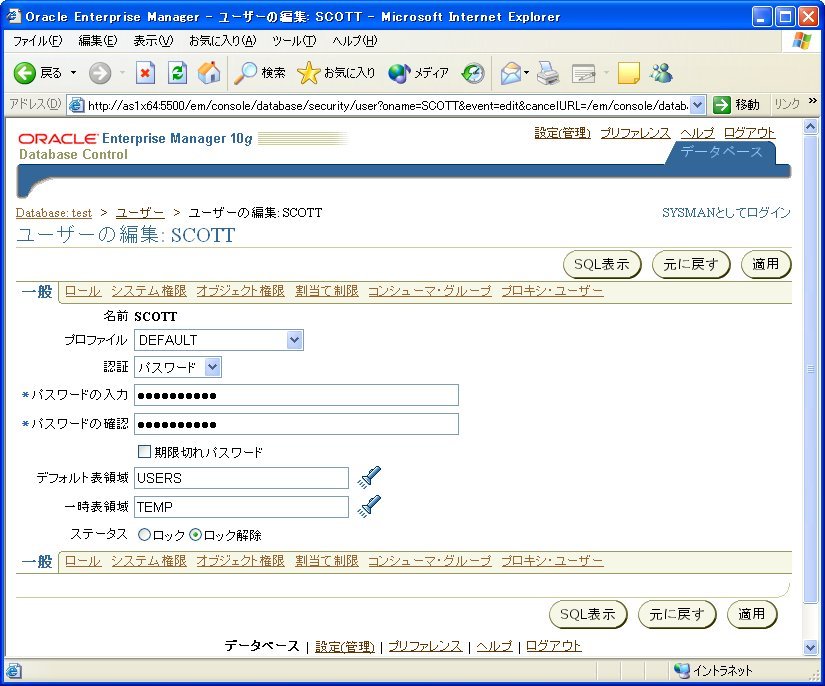Click the yellow note Discuss icon
825x686 pixels.
628,73
